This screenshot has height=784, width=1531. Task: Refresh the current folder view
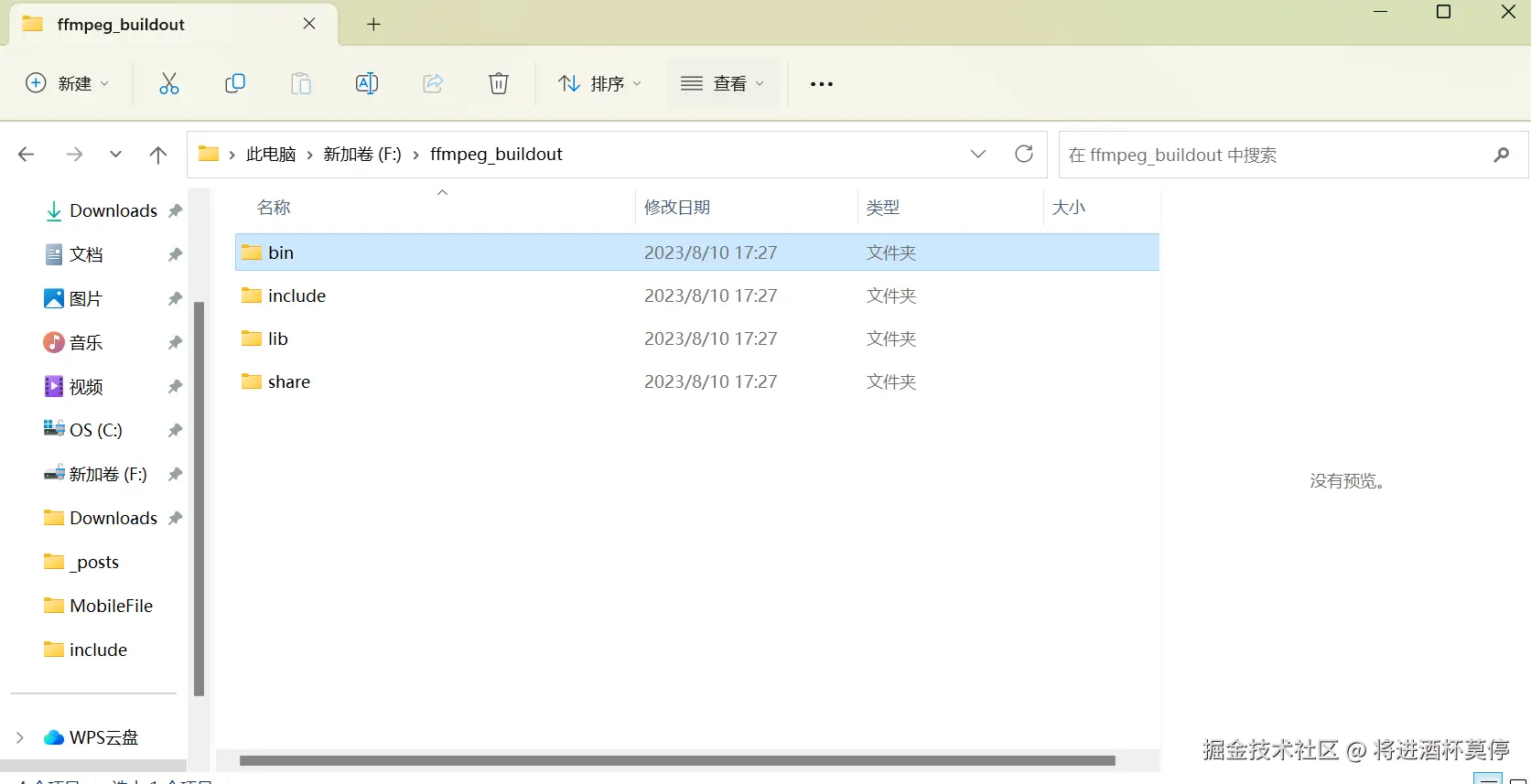point(1024,154)
